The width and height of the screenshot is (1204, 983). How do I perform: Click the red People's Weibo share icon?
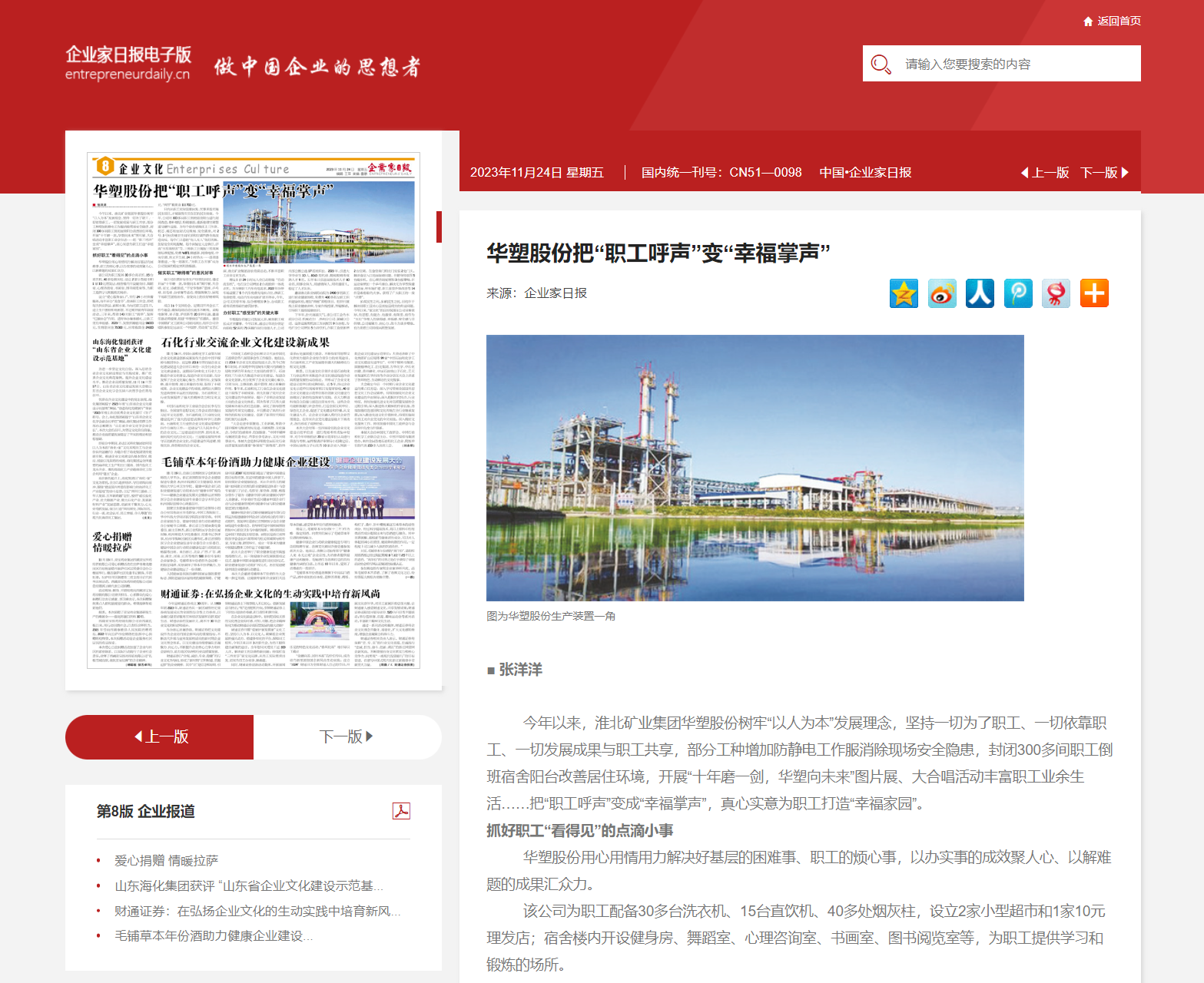coord(1056,293)
